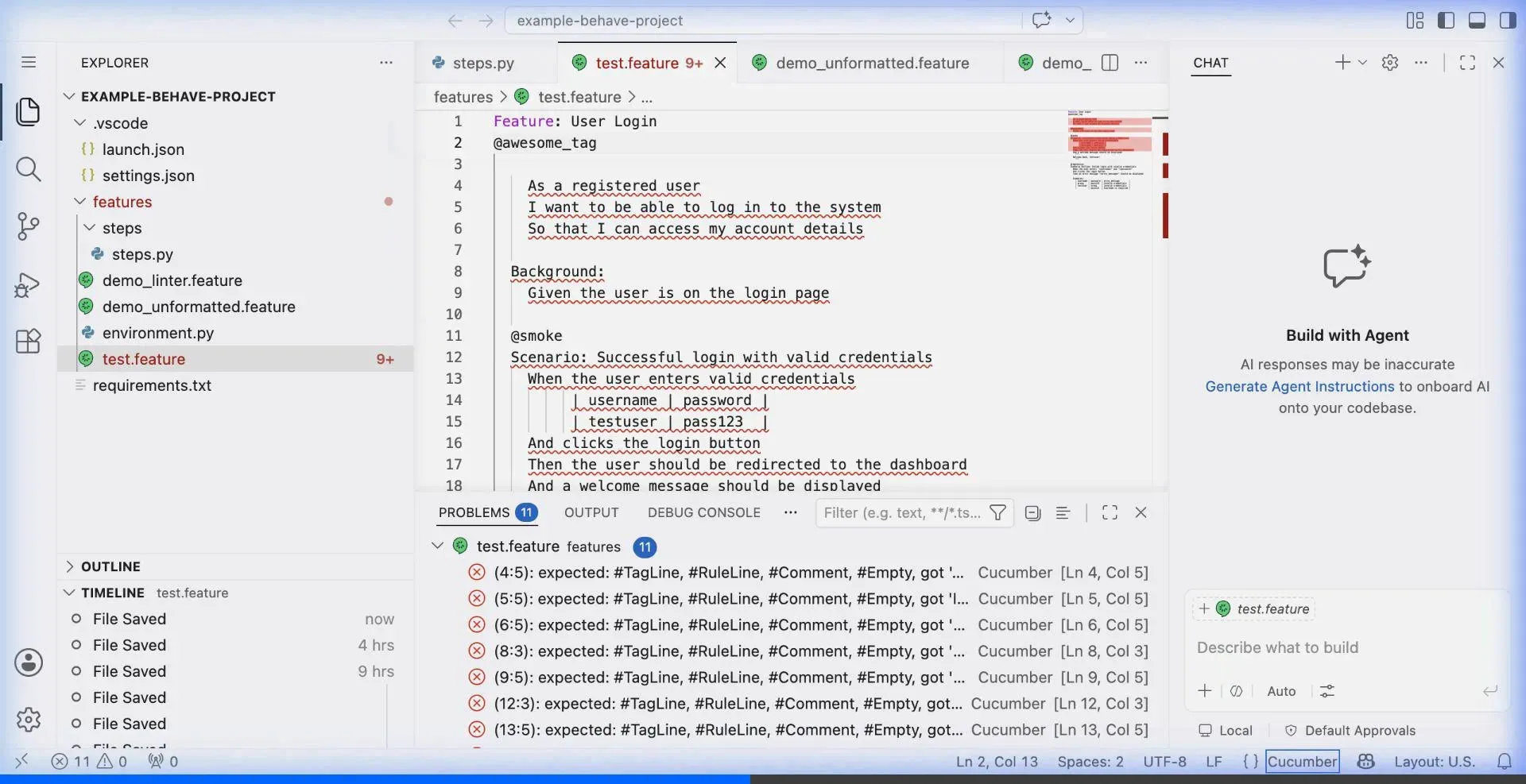The height and width of the screenshot is (784, 1526).
Task: Go back with the navigation arrow
Action: (x=455, y=21)
